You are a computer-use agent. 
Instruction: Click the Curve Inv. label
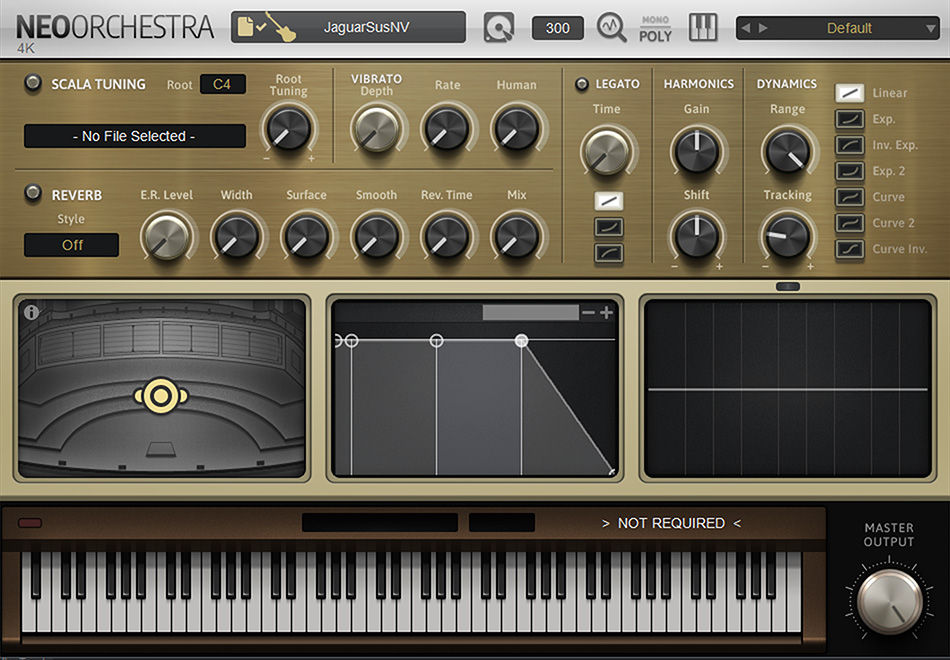900,248
